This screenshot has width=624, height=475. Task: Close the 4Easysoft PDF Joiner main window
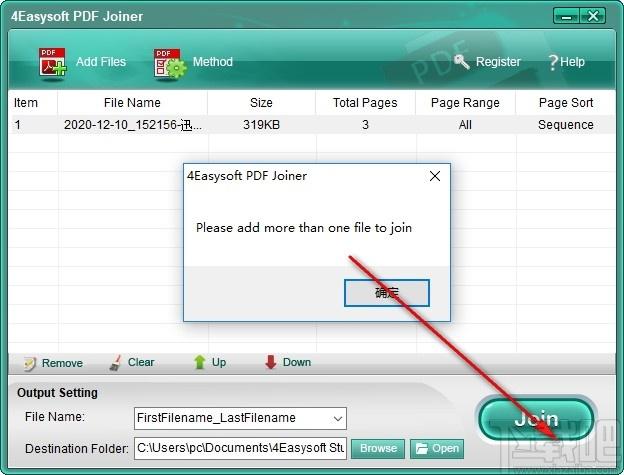point(593,16)
